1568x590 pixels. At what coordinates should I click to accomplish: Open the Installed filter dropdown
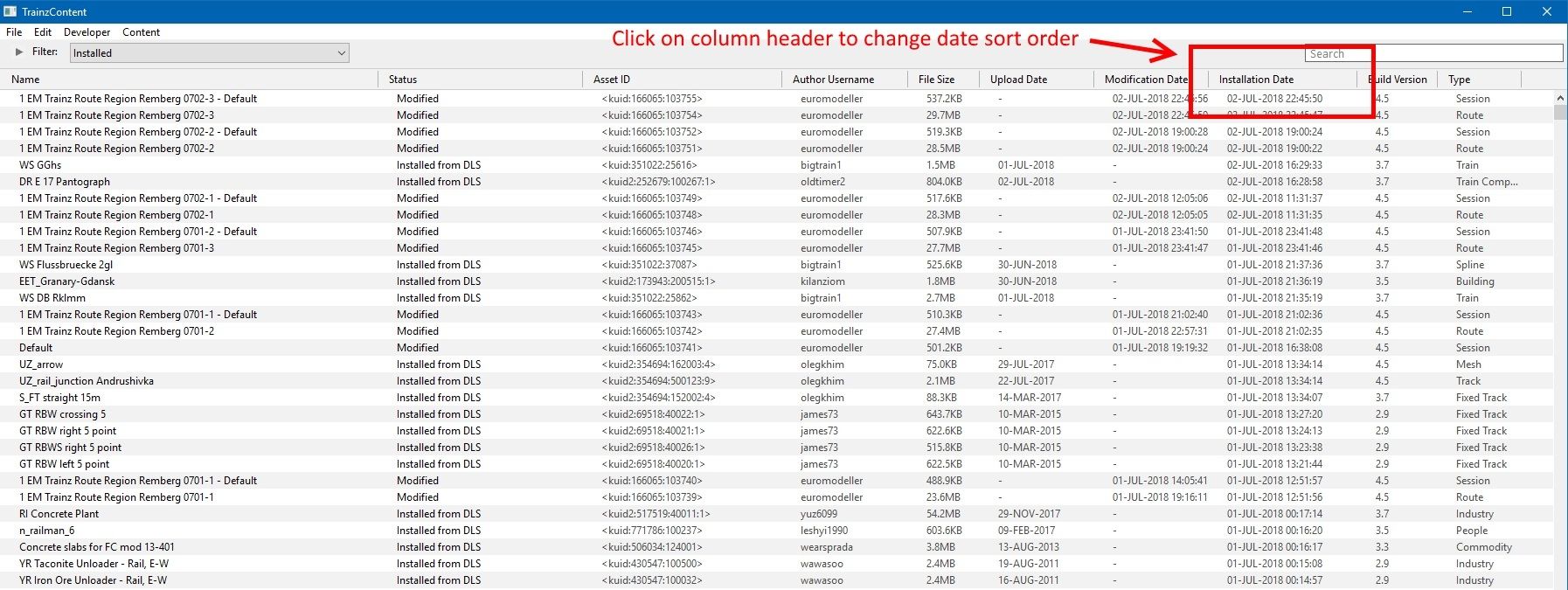coord(210,53)
